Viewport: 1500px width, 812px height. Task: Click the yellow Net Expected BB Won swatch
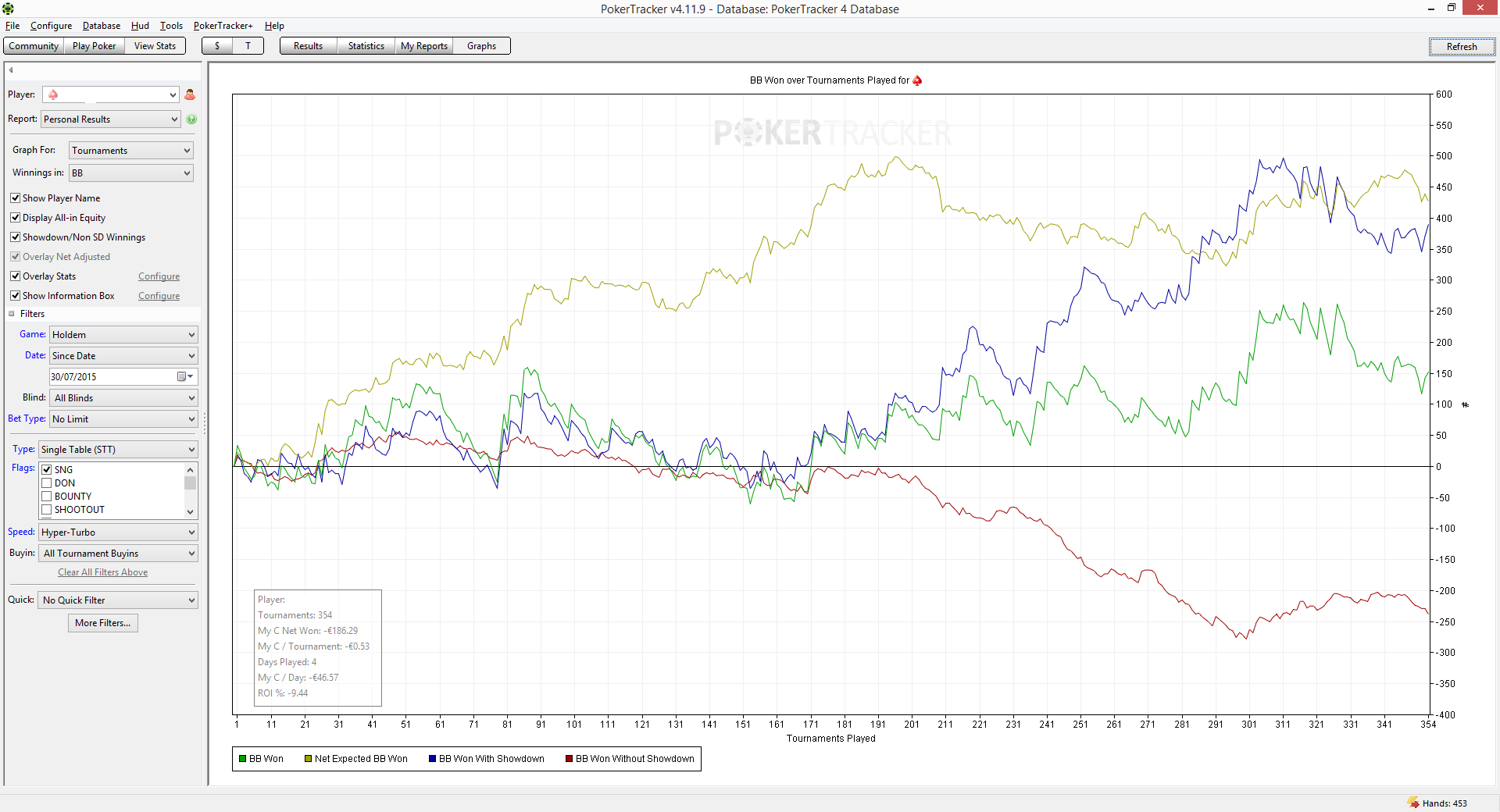(x=309, y=759)
